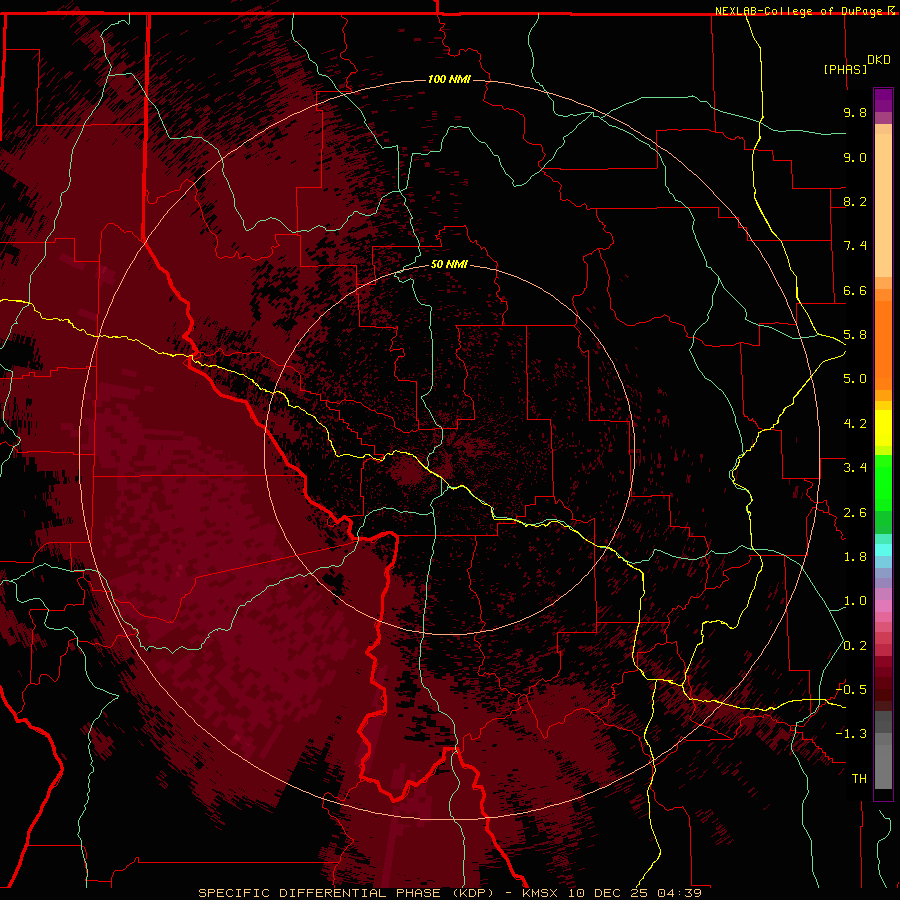
Task: Pick the pink segment of the color scale
Action: (883, 606)
